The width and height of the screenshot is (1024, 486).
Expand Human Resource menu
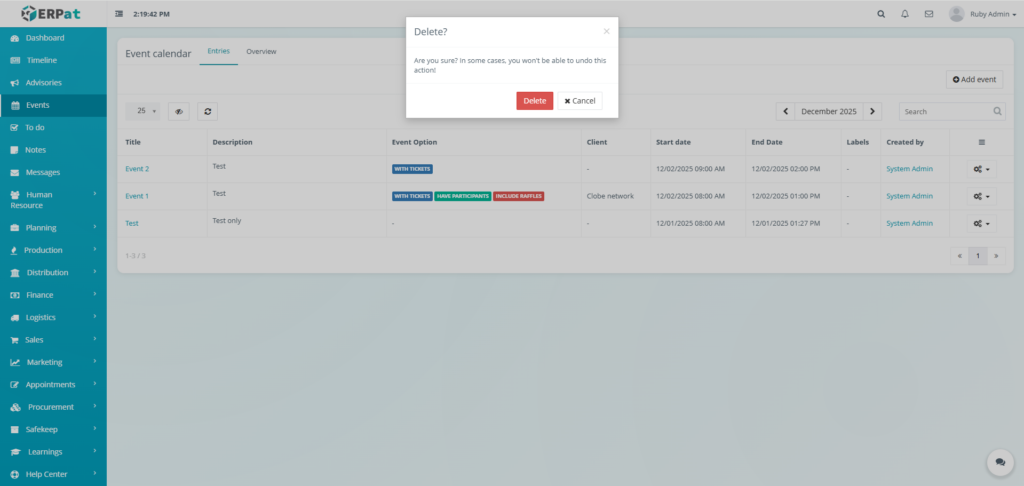53,200
